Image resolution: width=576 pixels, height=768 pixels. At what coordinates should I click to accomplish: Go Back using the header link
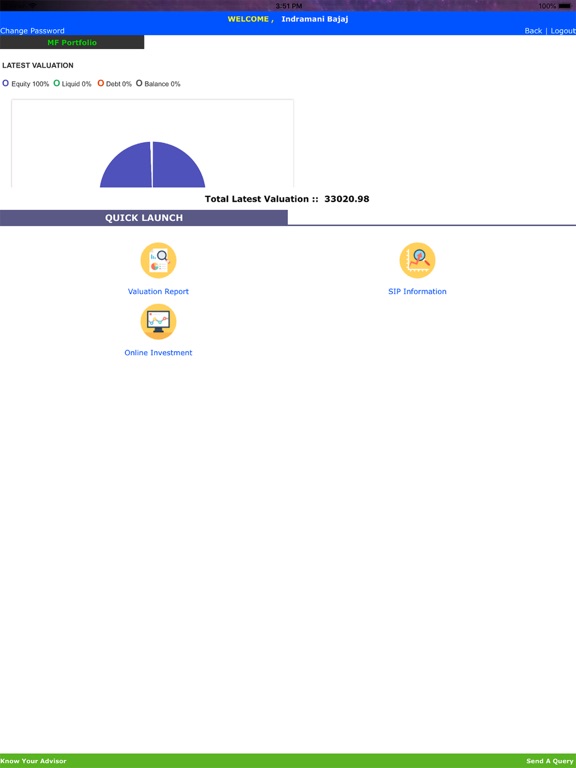[533, 30]
